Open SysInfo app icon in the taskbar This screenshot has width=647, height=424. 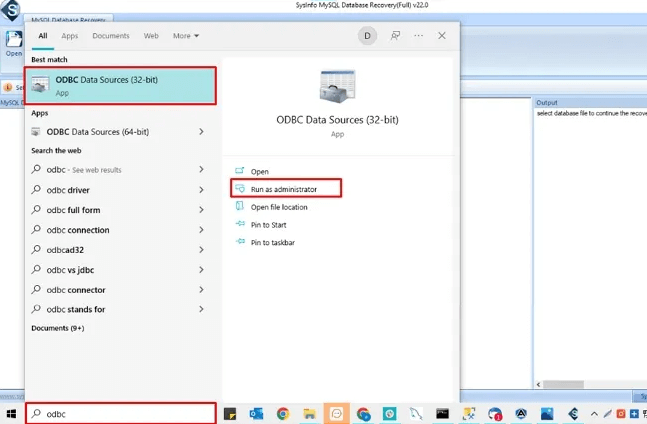[x=574, y=414]
